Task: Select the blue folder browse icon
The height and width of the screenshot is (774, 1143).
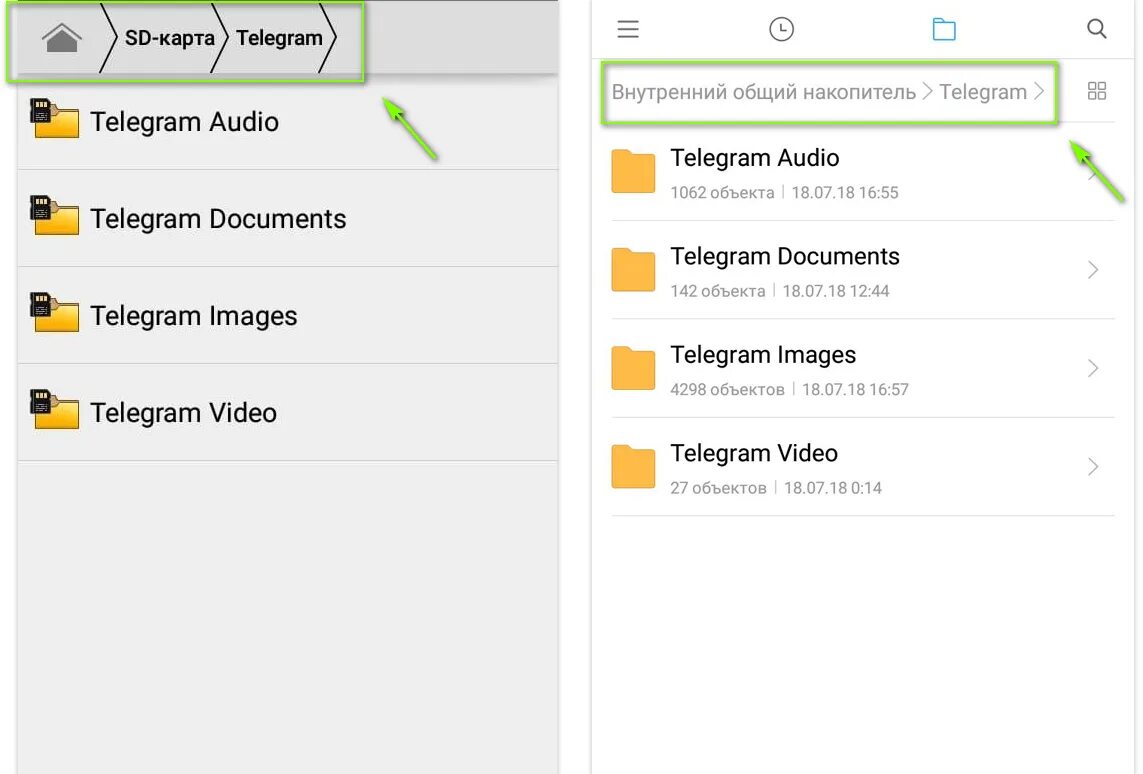Action: (x=944, y=29)
